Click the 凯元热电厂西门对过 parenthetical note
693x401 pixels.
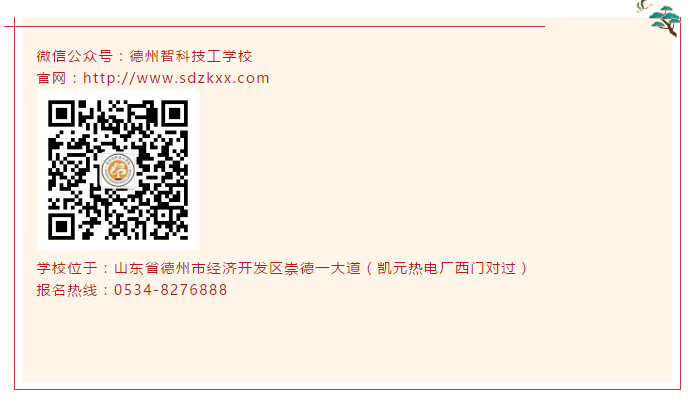click(x=446, y=268)
